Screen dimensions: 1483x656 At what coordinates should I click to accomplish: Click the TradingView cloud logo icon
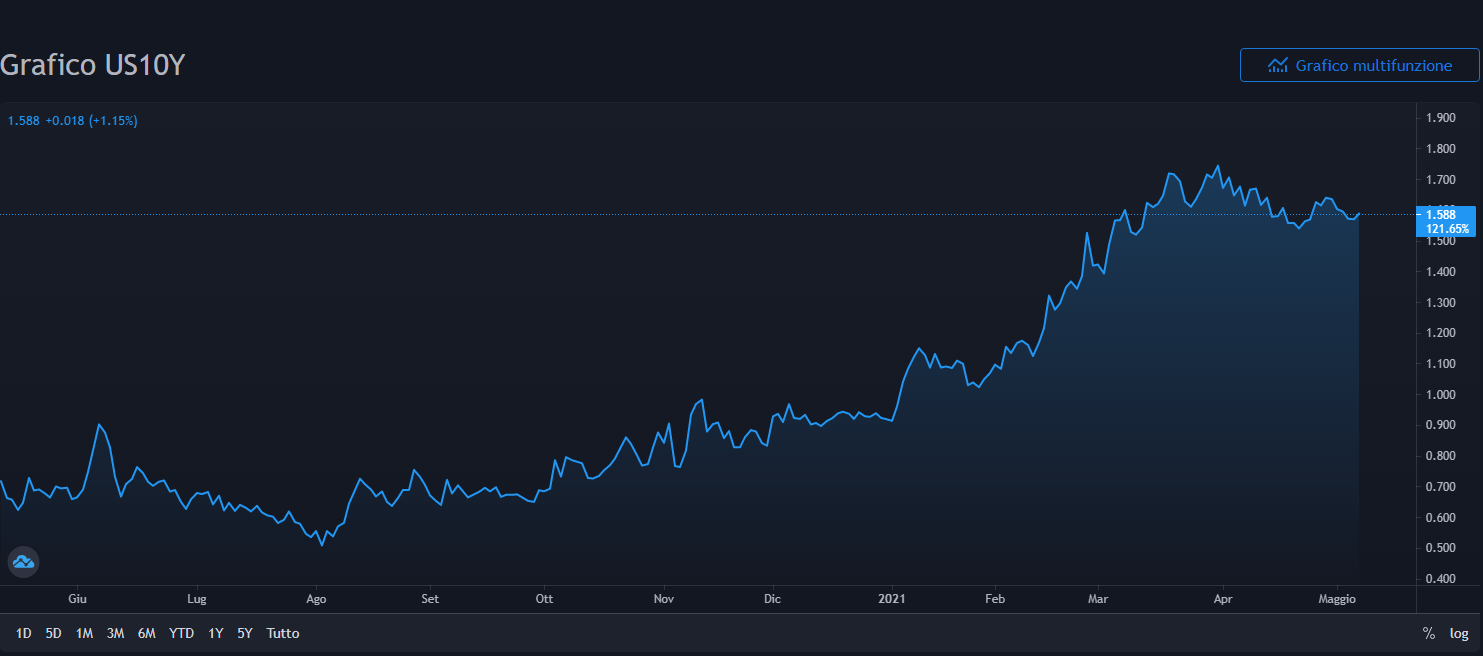tap(23, 562)
